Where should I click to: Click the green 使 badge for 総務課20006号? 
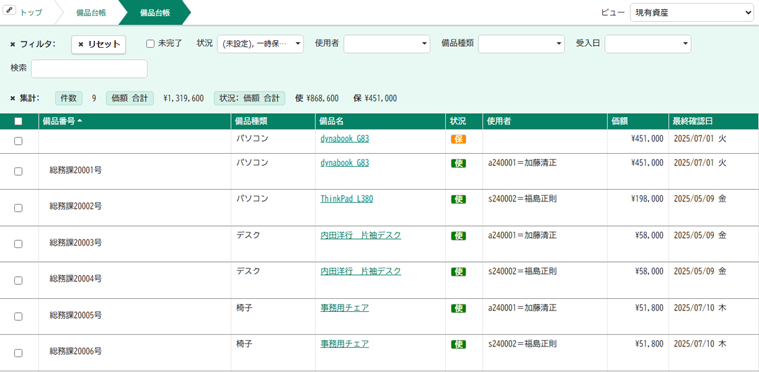[458, 344]
